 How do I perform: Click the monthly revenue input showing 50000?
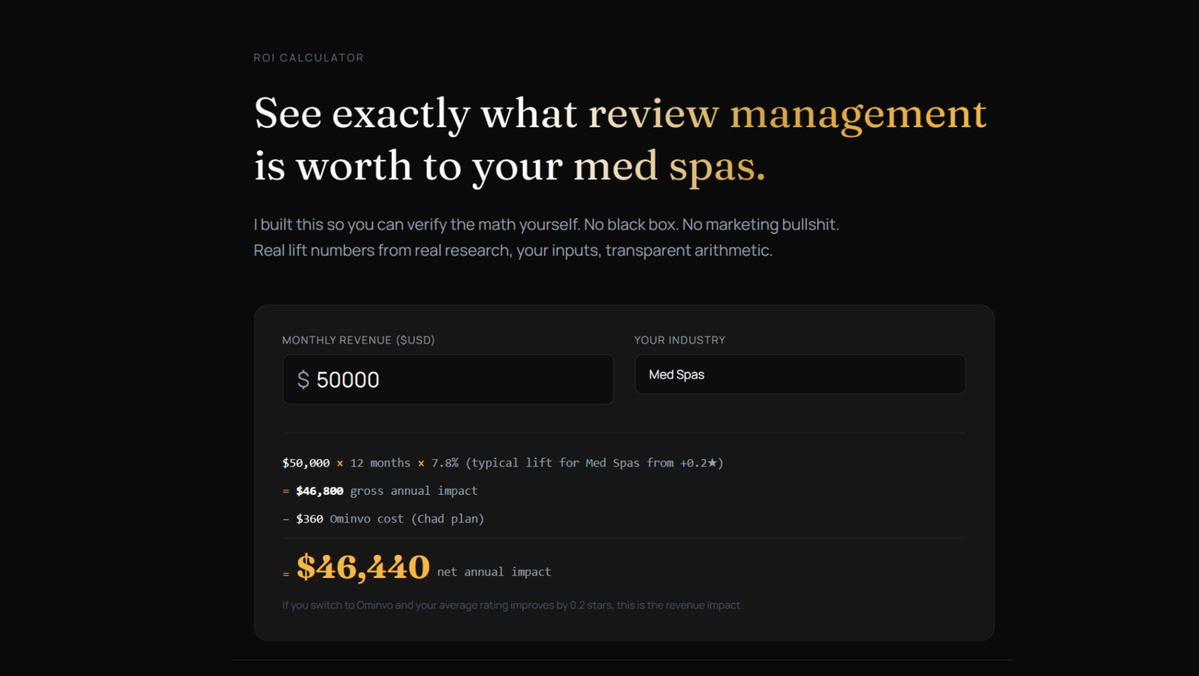tap(447, 379)
